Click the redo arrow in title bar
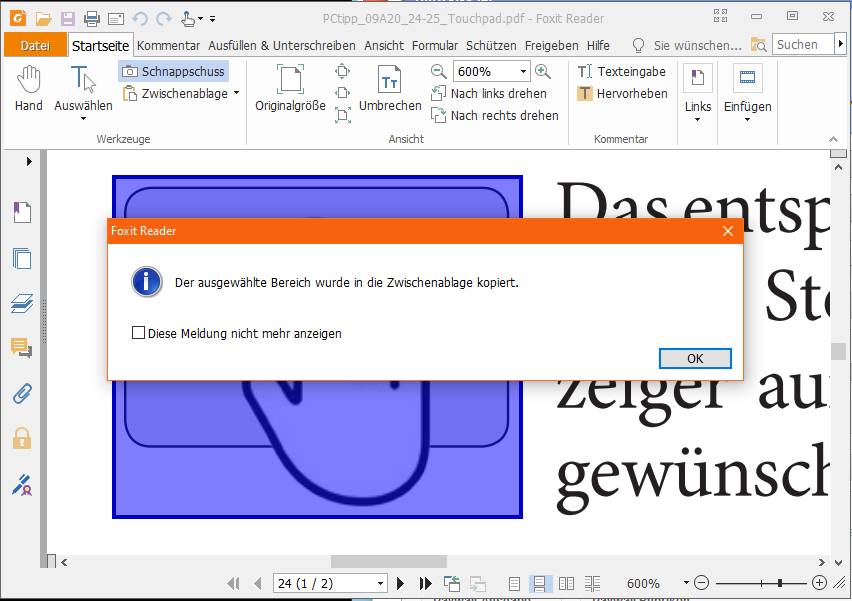Viewport: 852px width, 601px height. 164,19
